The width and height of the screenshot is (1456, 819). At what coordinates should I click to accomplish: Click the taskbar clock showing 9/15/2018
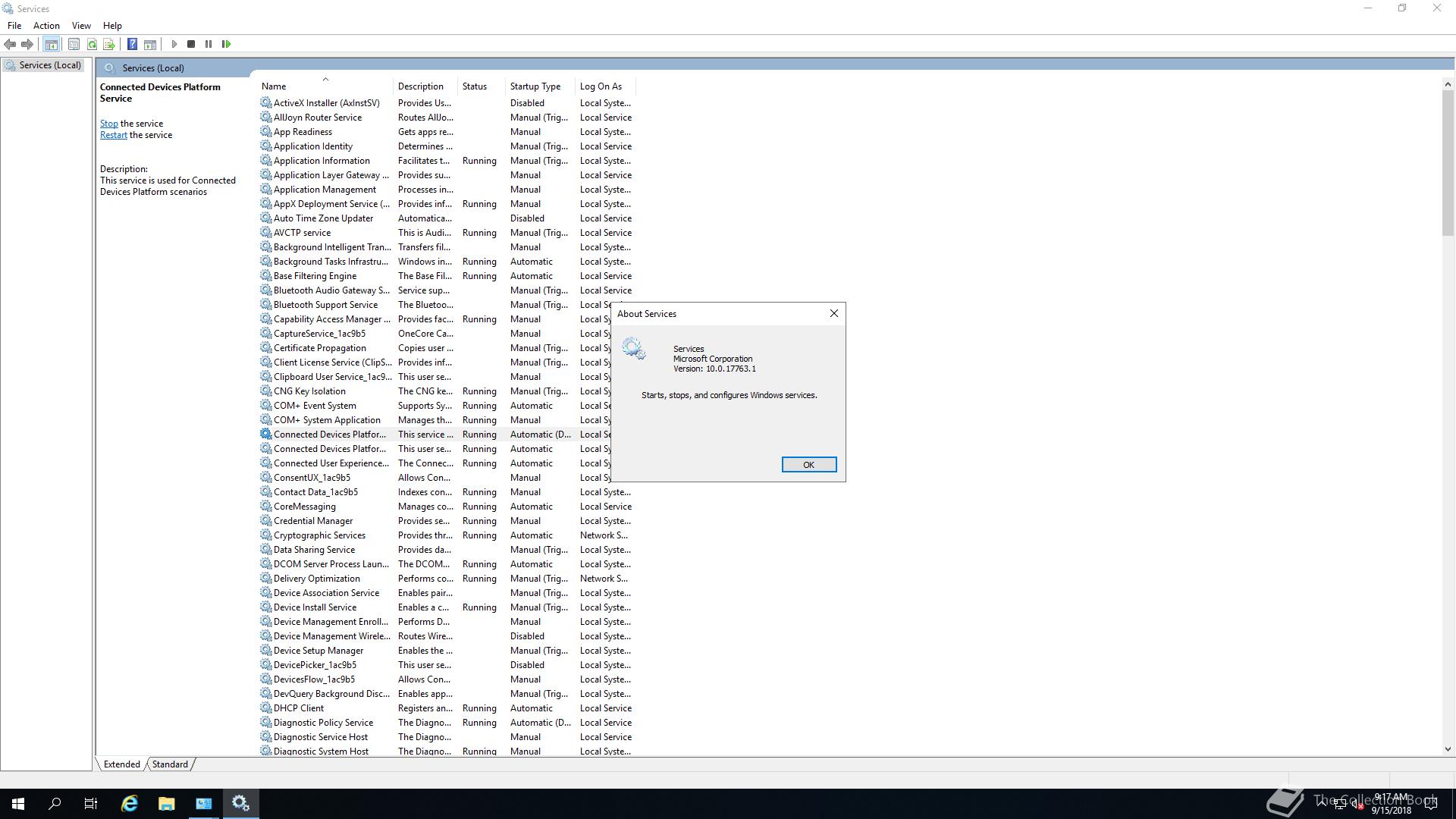[x=1391, y=804]
